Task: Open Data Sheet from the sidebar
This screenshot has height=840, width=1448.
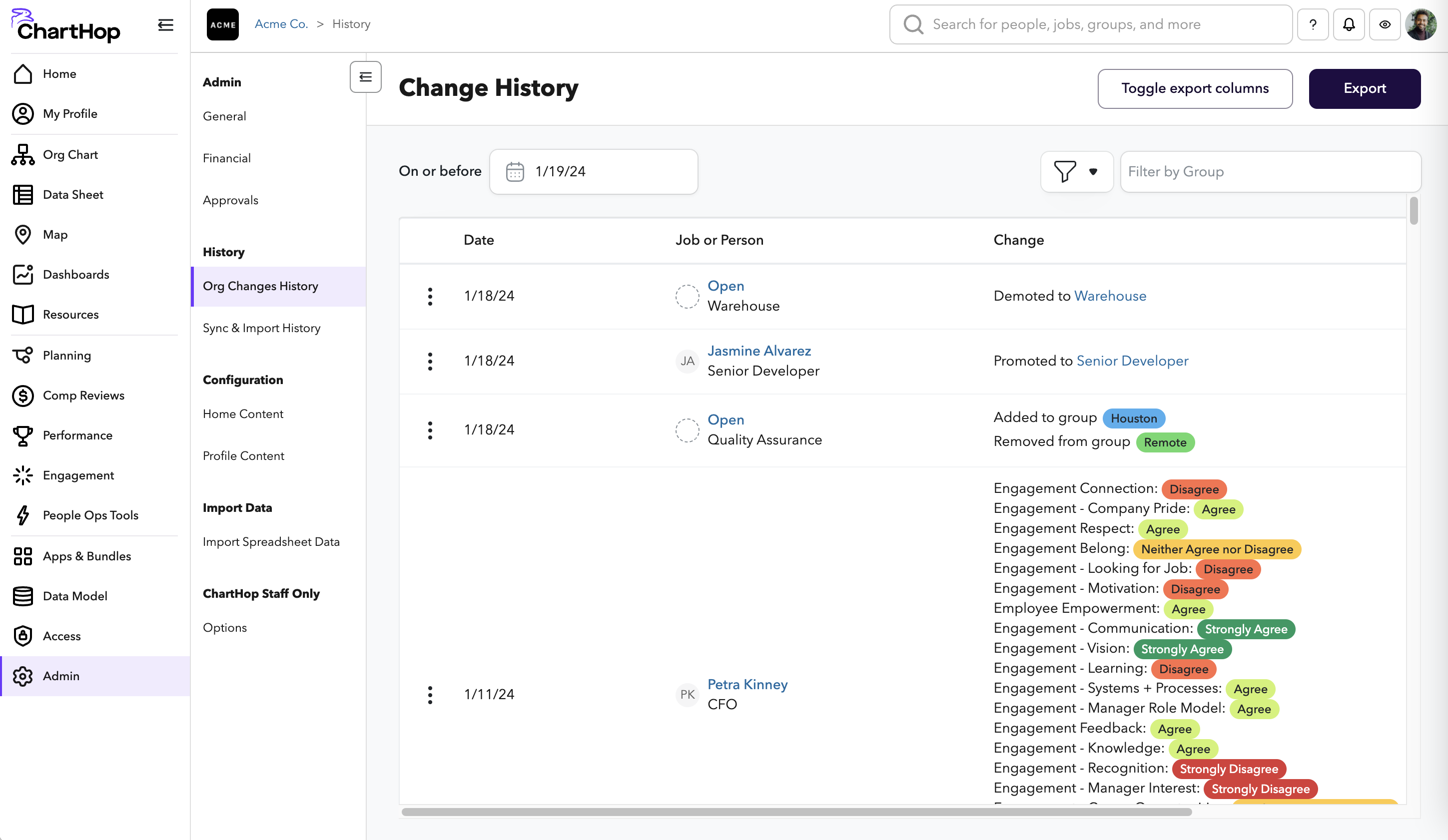Action: coord(72,195)
